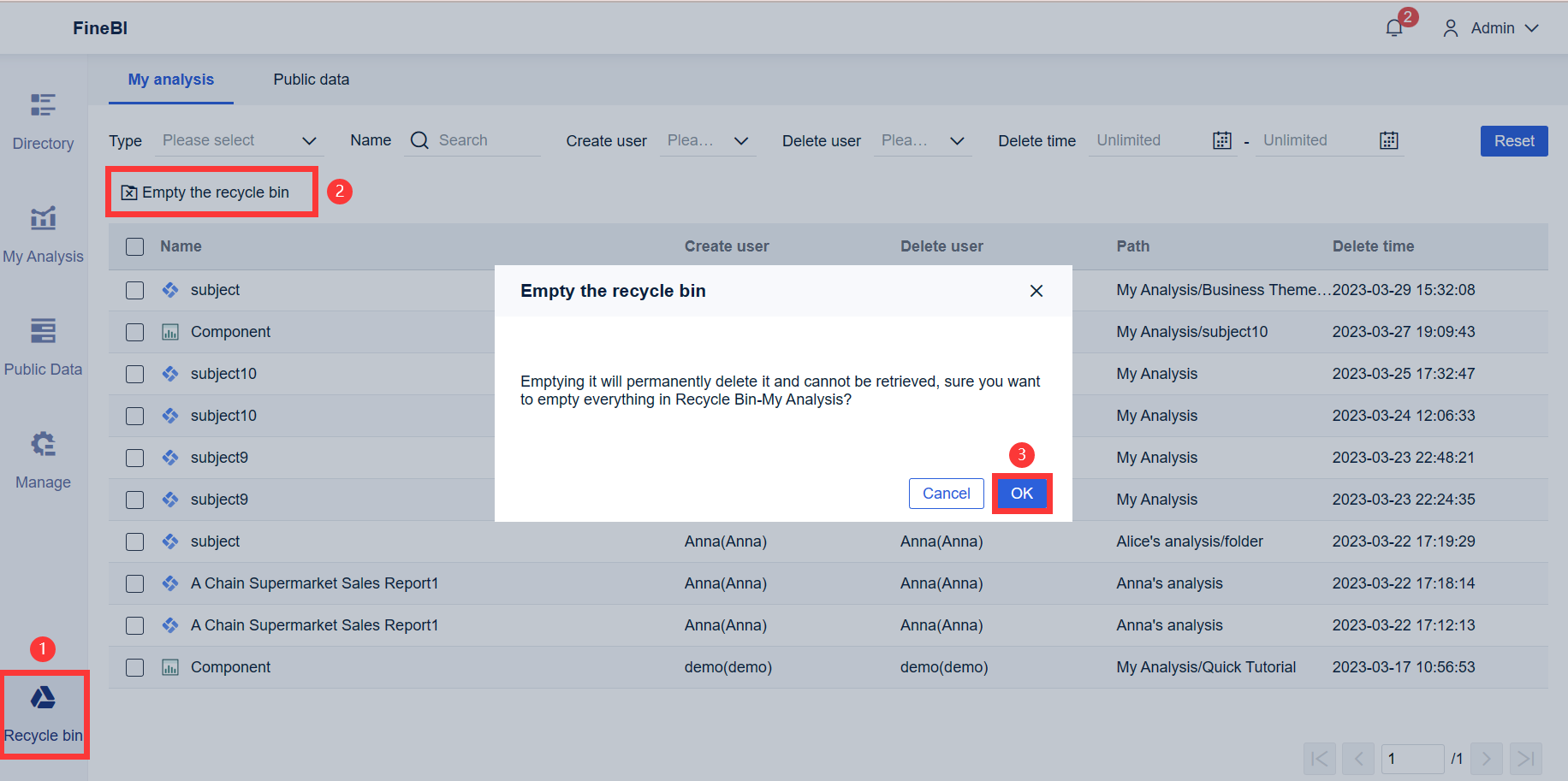Open the Delete time start calendar picker
Image resolution: width=1568 pixels, height=781 pixels.
click(x=1221, y=139)
